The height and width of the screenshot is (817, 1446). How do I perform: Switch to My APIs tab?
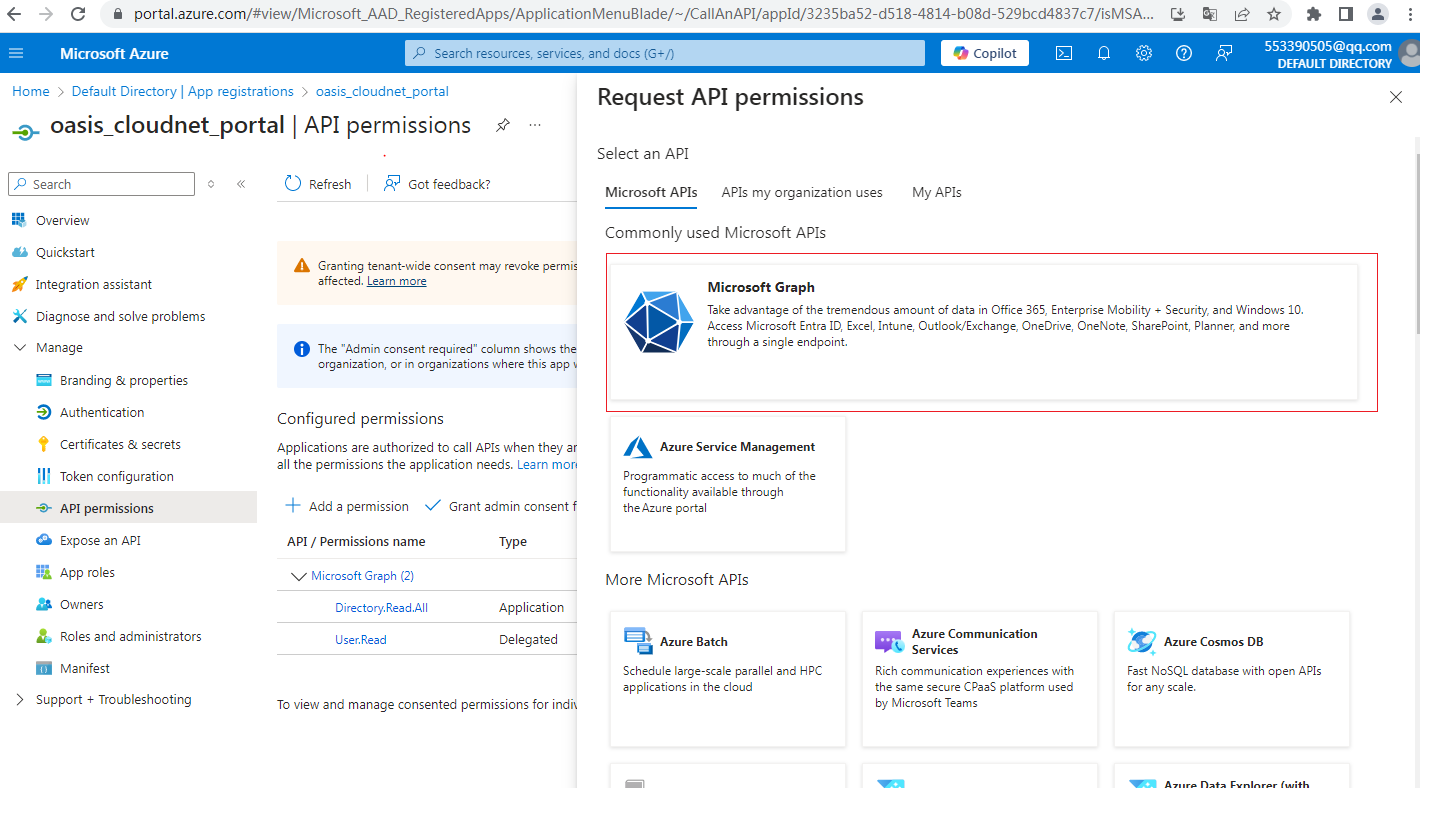pyautogui.click(x=937, y=192)
